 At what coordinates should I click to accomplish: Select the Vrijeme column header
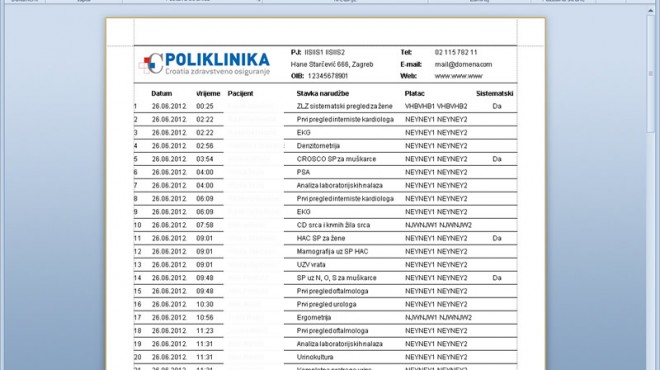(x=208, y=94)
